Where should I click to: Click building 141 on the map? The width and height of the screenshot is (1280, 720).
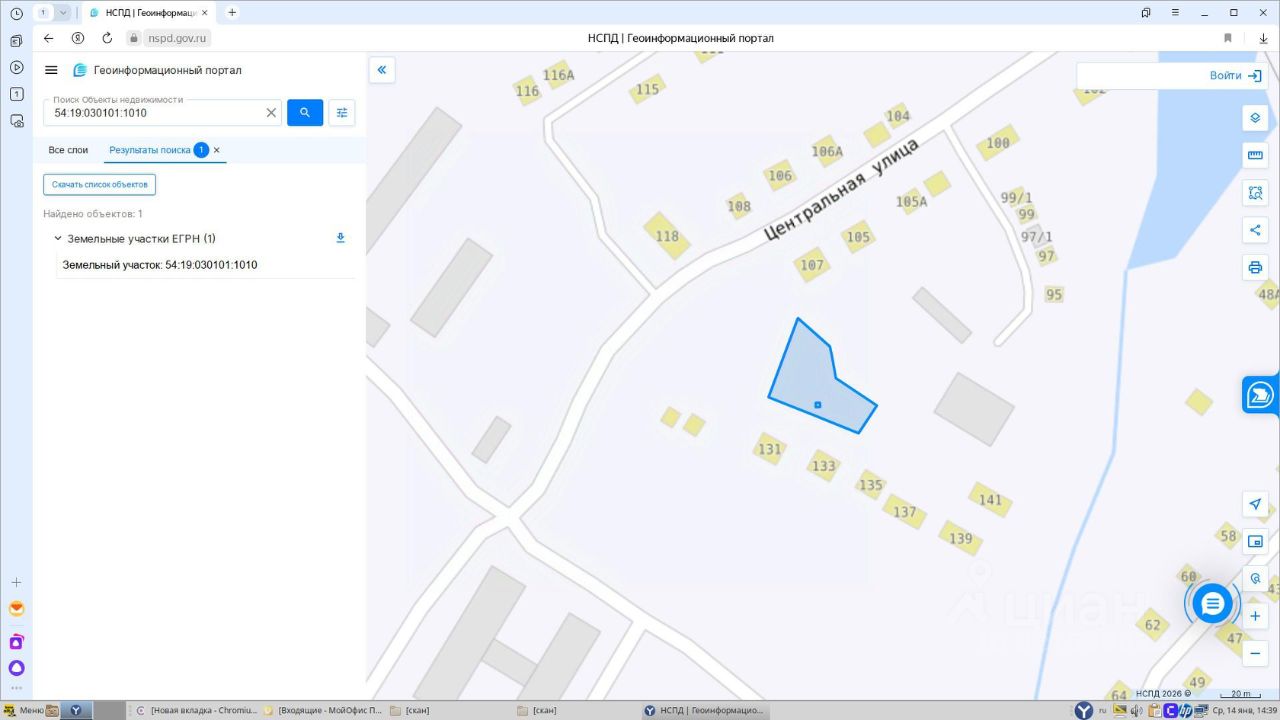click(x=990, y=499)
